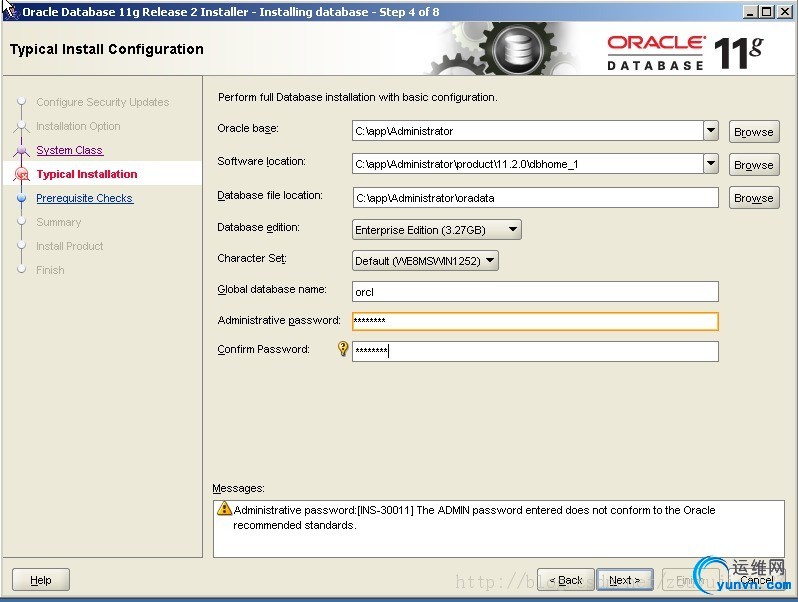Go to Prerequisite Checks step
The image size is (798, 602).
[x=84, y=198]
